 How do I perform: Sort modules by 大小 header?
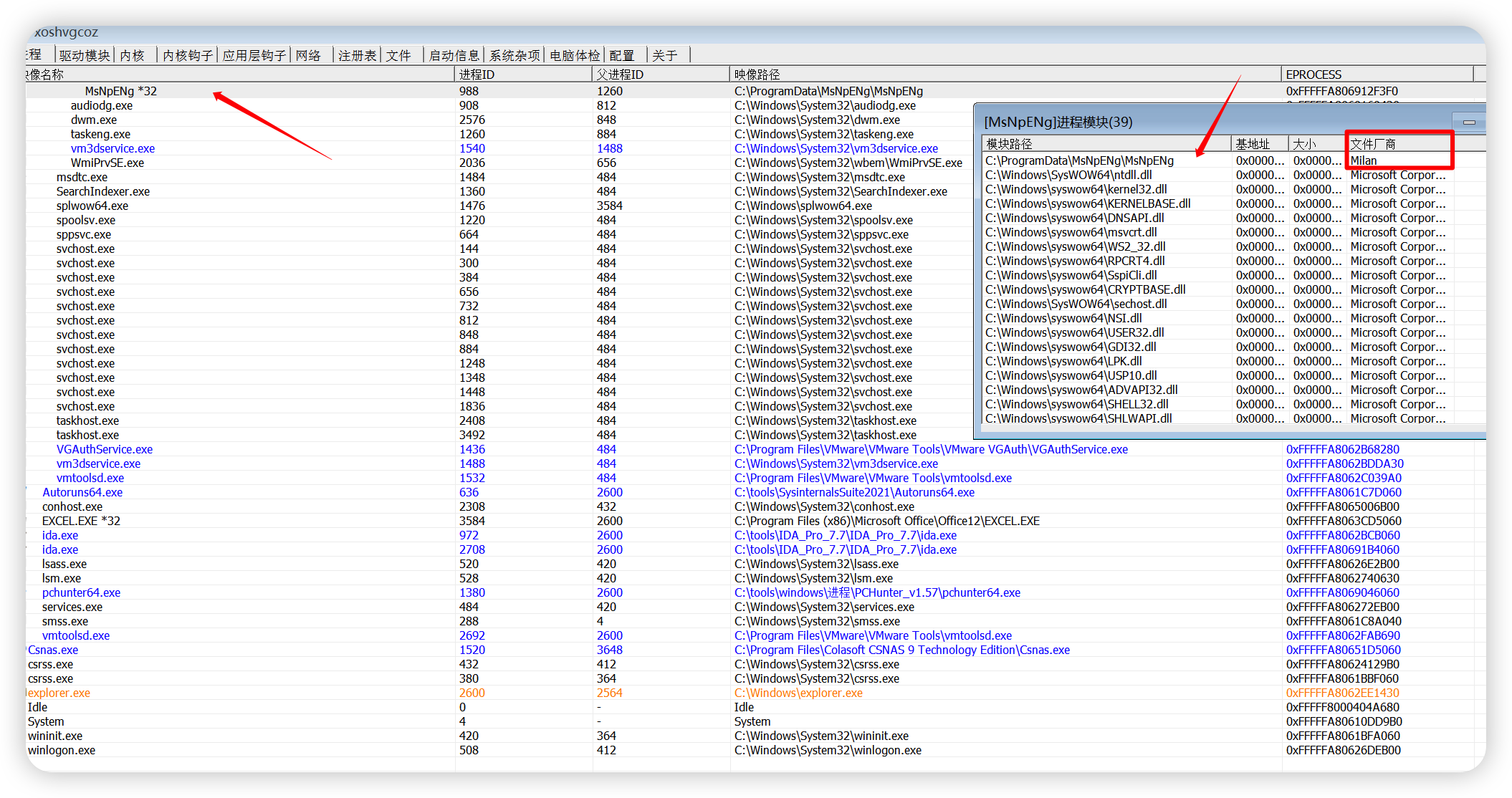(x=1317, y=143)
